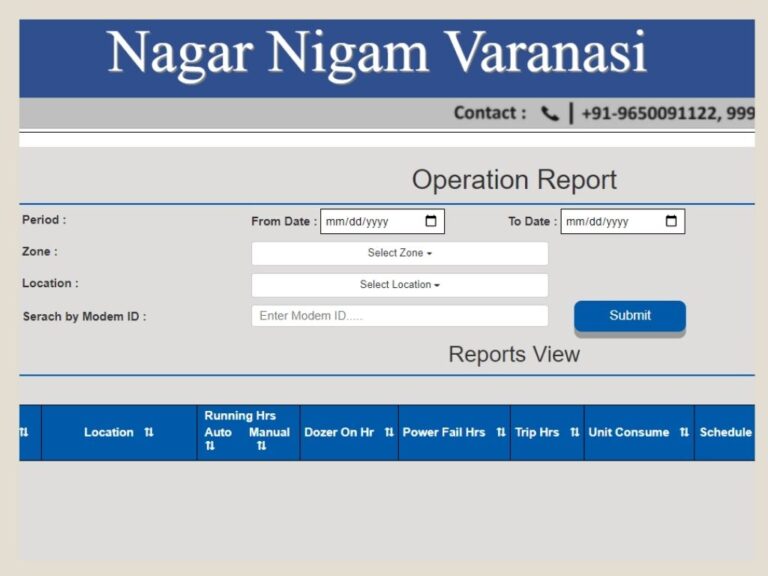Click the phone icon beside Contact
Viewport: 768px width, 576px height.
(x=549, y=114)
